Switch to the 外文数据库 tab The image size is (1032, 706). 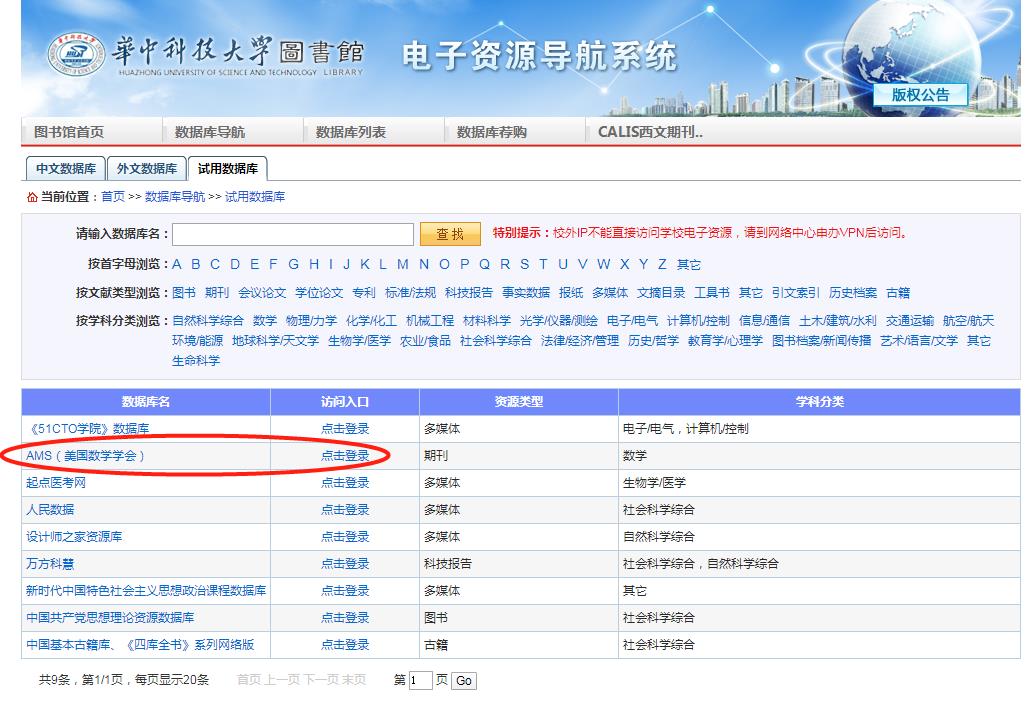tap(146, 169)
